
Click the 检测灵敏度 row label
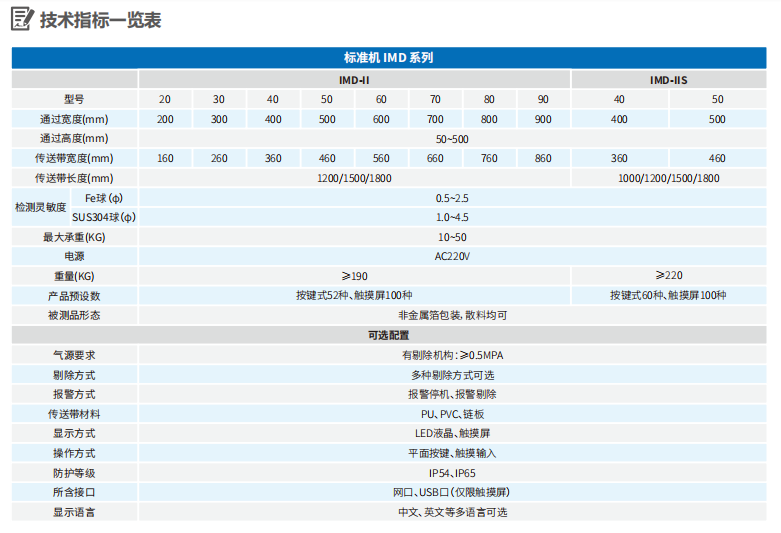click(40, 207)
